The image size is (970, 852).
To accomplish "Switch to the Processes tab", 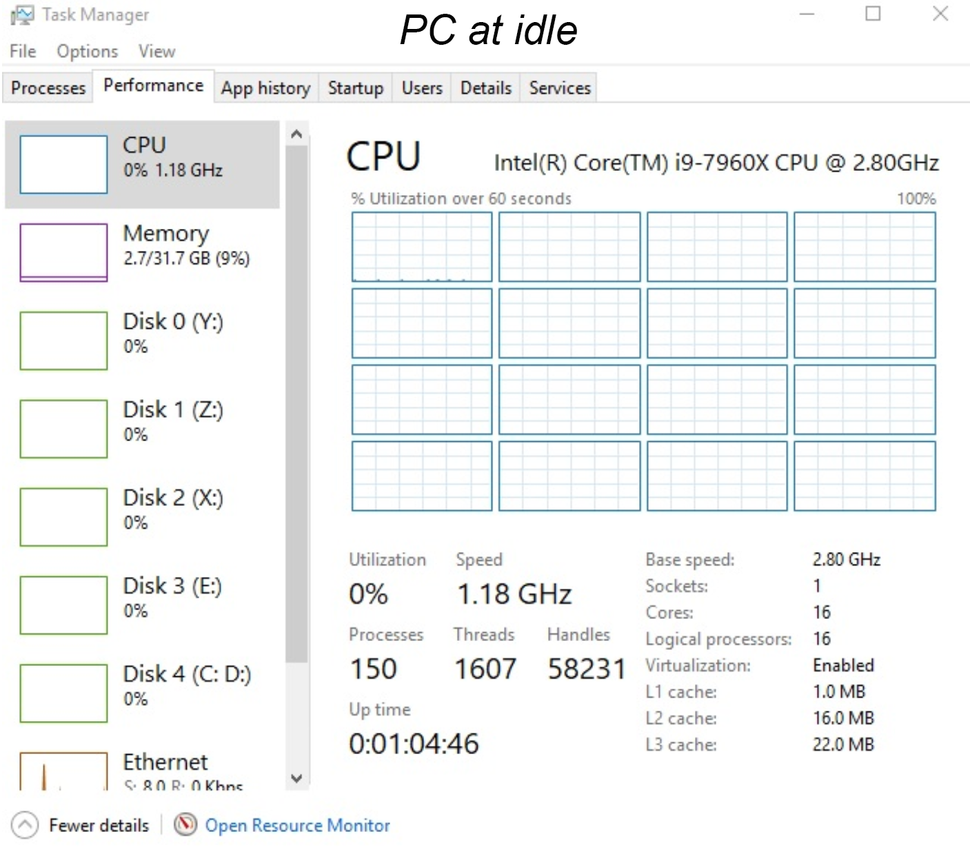I will click(47, 88).
